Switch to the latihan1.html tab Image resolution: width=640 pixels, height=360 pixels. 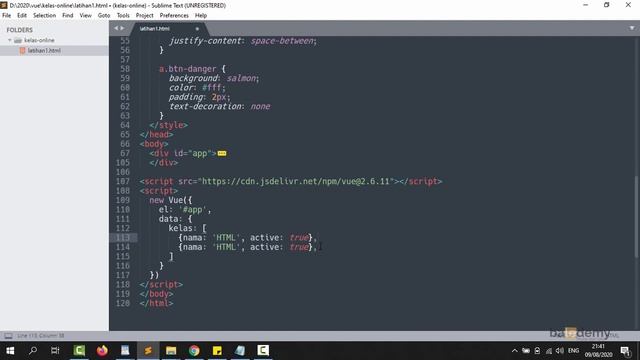click(x=154, y=29)
